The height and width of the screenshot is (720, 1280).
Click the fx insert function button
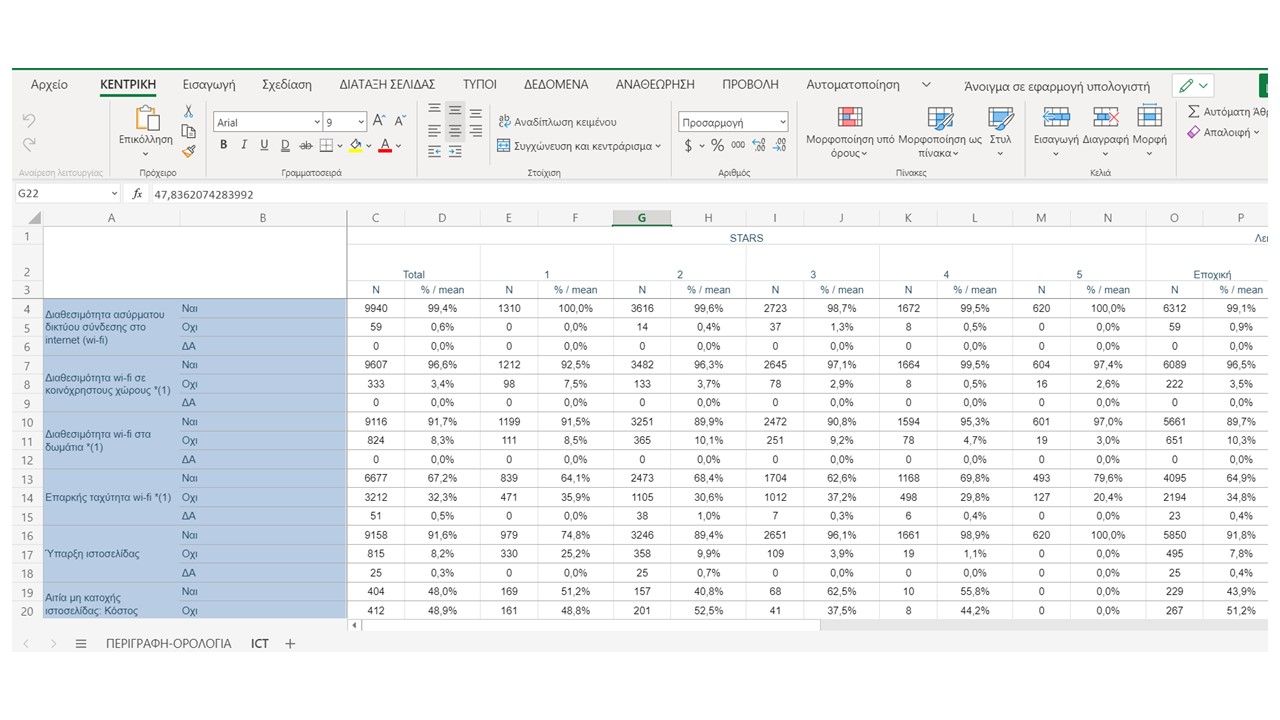(138, 194)
